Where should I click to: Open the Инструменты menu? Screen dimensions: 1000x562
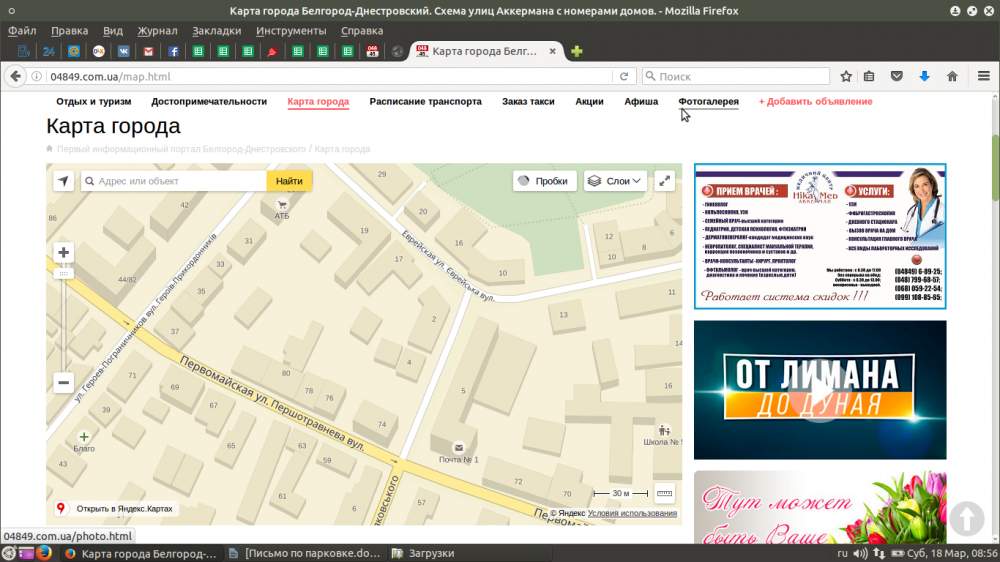pyautogui.click(x=291, y=31)
